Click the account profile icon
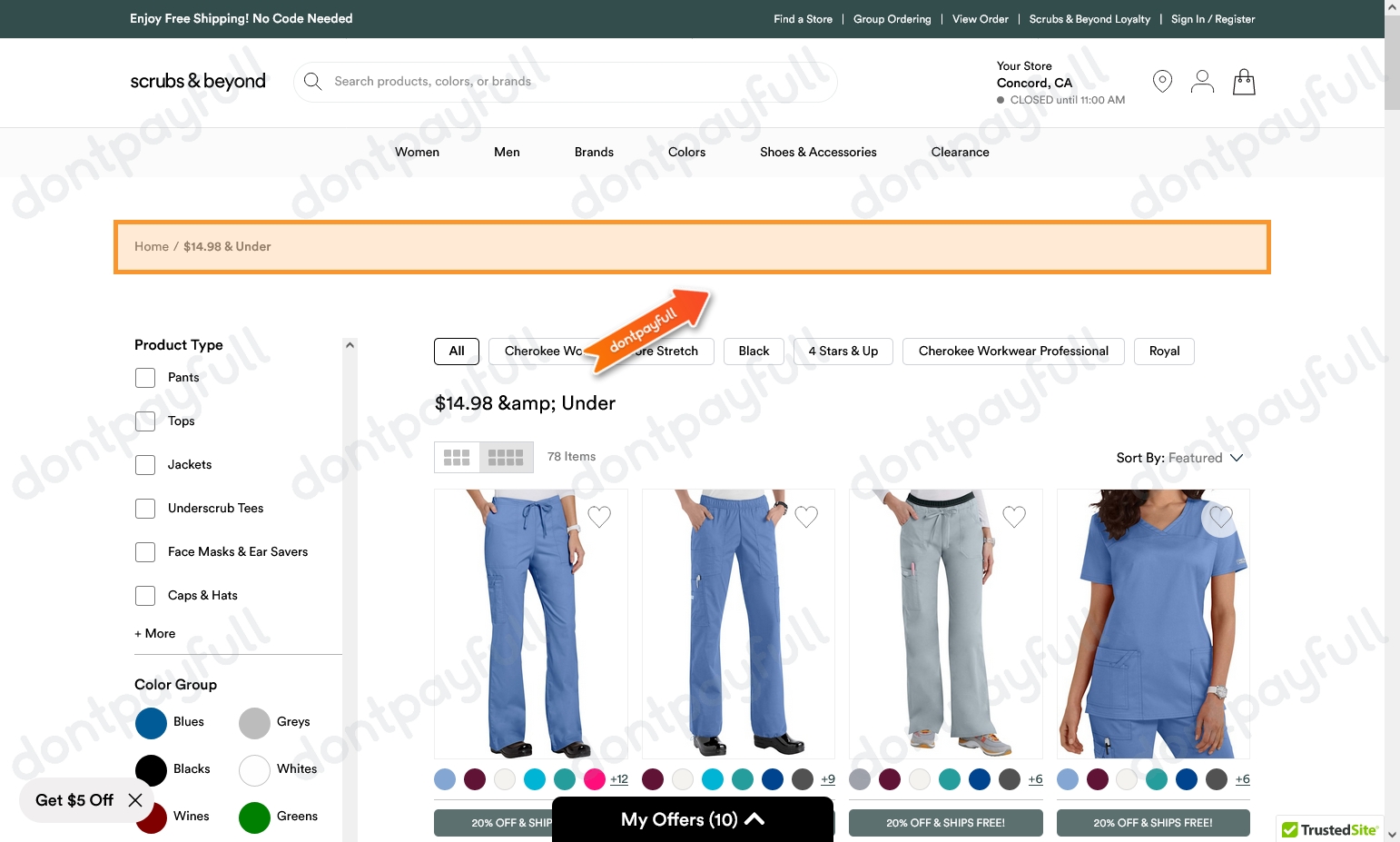Viewport: 1400px width, 842px height. coord(1202,81)
